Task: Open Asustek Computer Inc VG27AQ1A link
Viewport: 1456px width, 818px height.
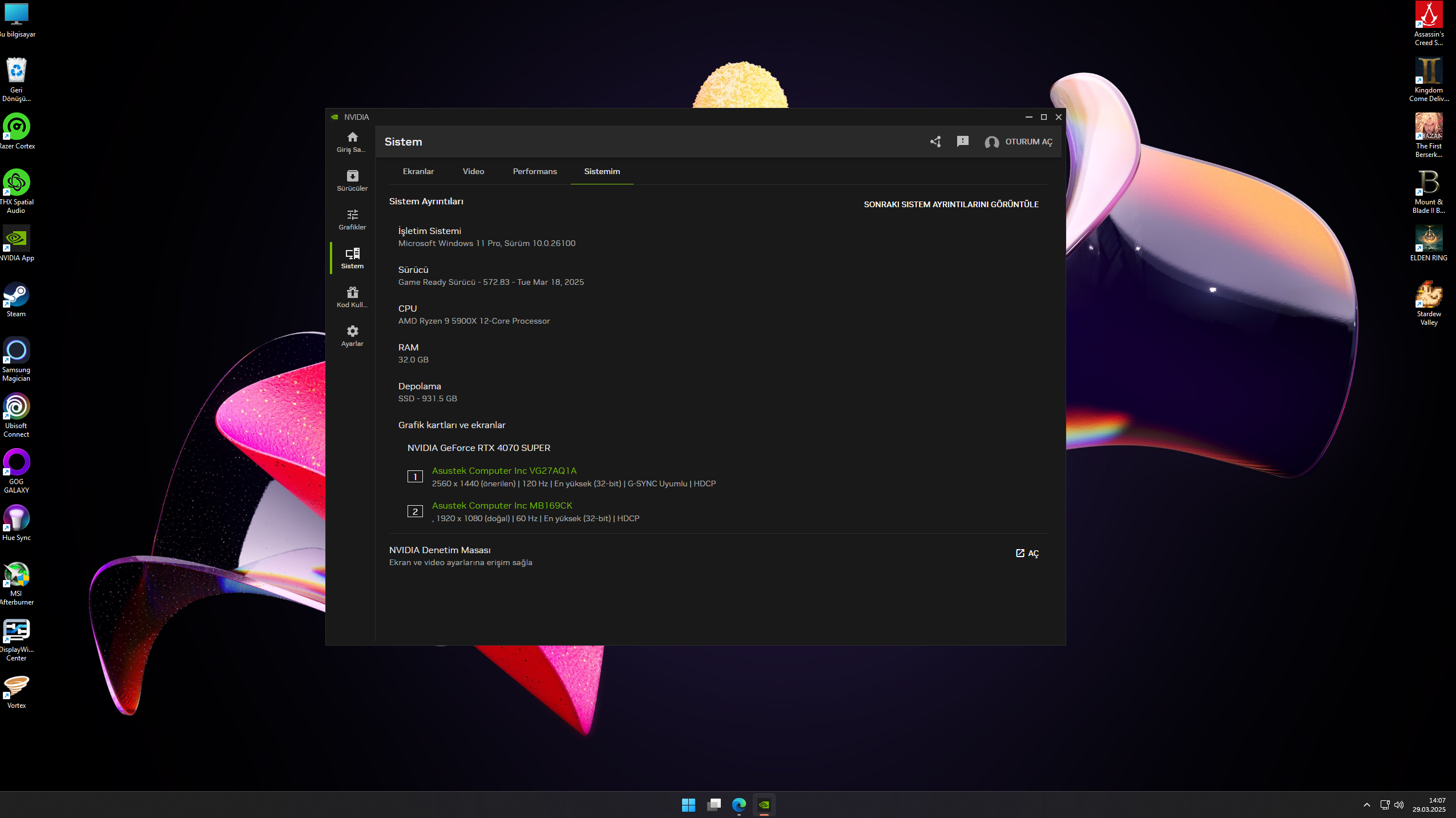Action: (x=504, y=470)
